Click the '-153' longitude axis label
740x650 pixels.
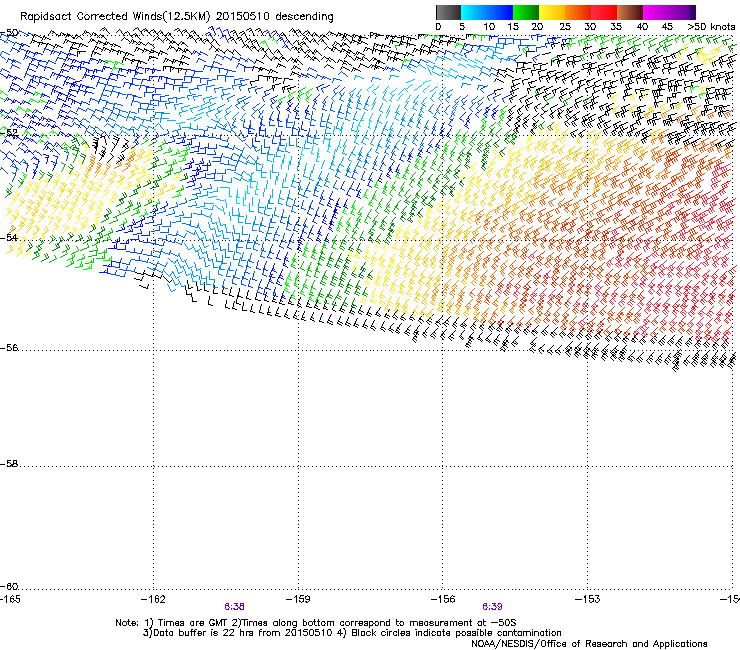click(x=588, y=599)
